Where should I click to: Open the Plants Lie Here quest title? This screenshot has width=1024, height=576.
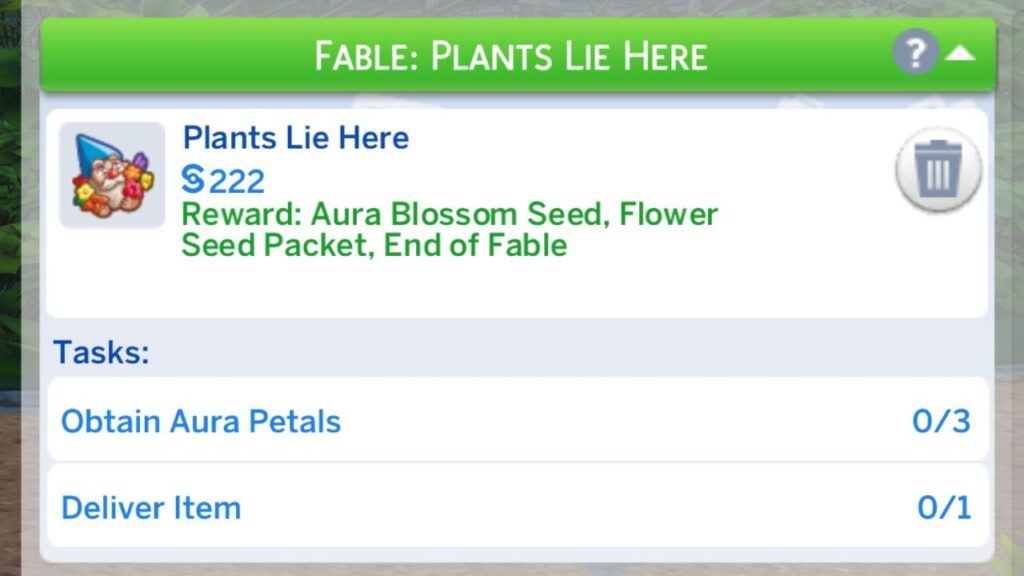point(294,137)
